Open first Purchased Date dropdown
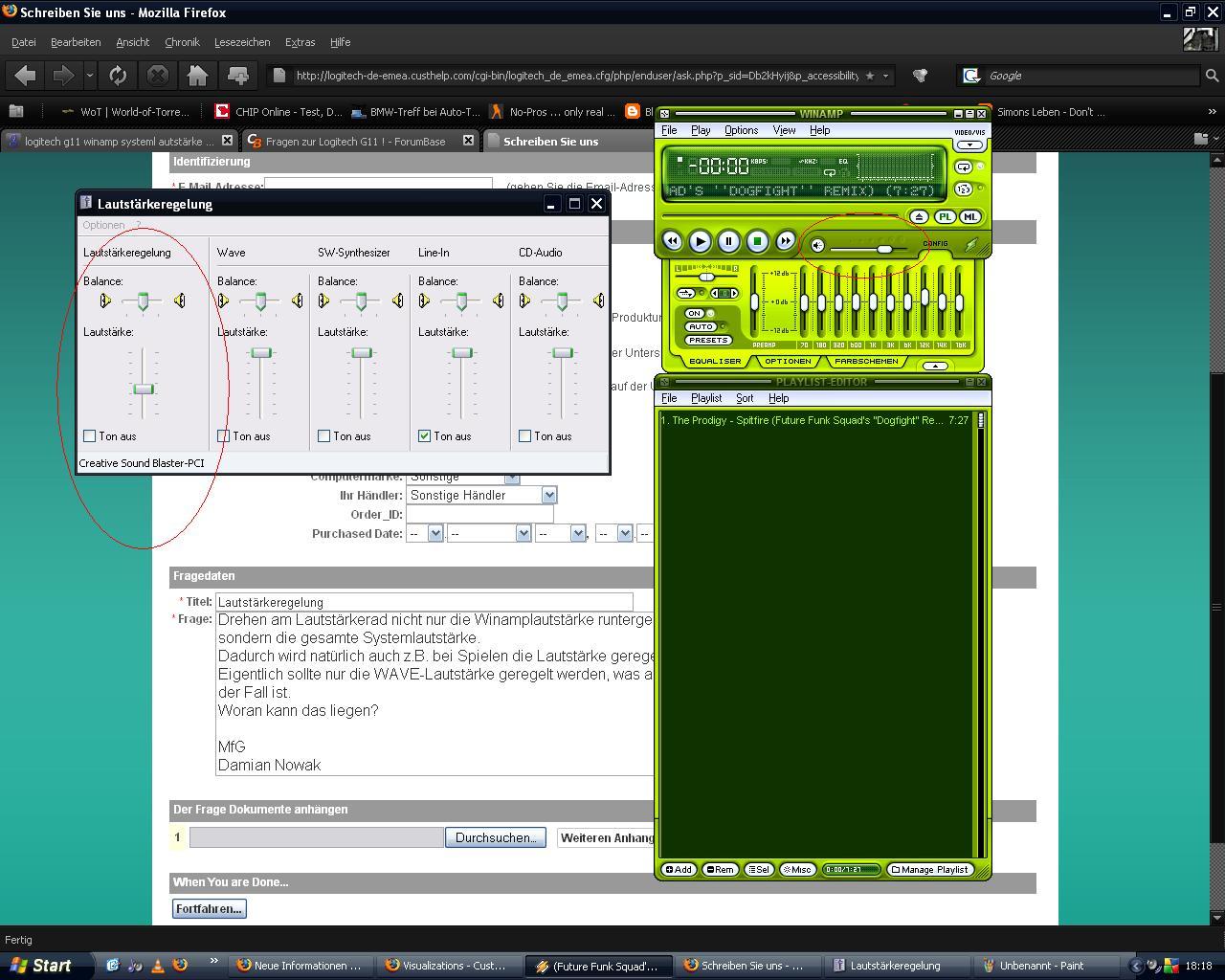 click(434, 533)
